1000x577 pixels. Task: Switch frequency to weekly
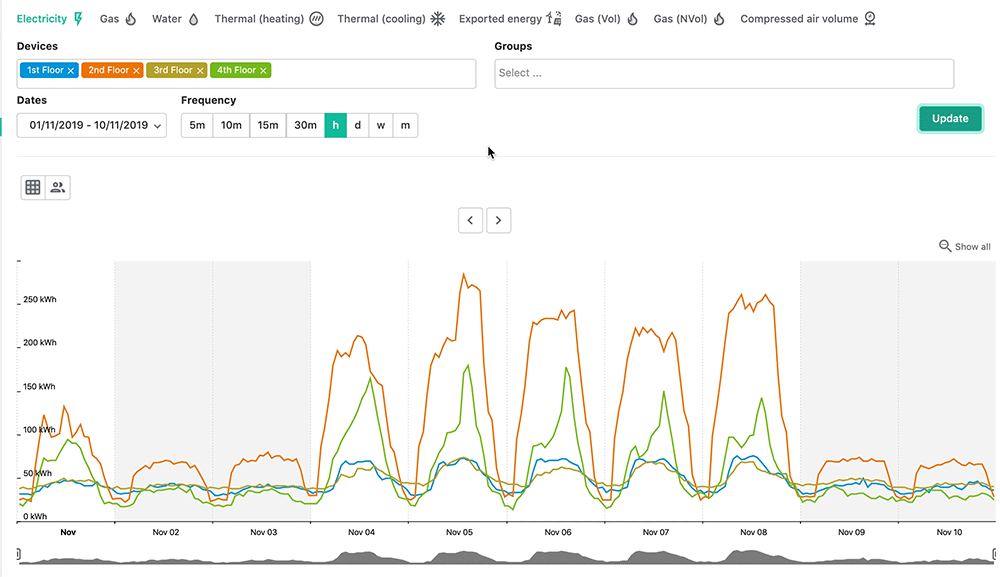pos(381,125)
